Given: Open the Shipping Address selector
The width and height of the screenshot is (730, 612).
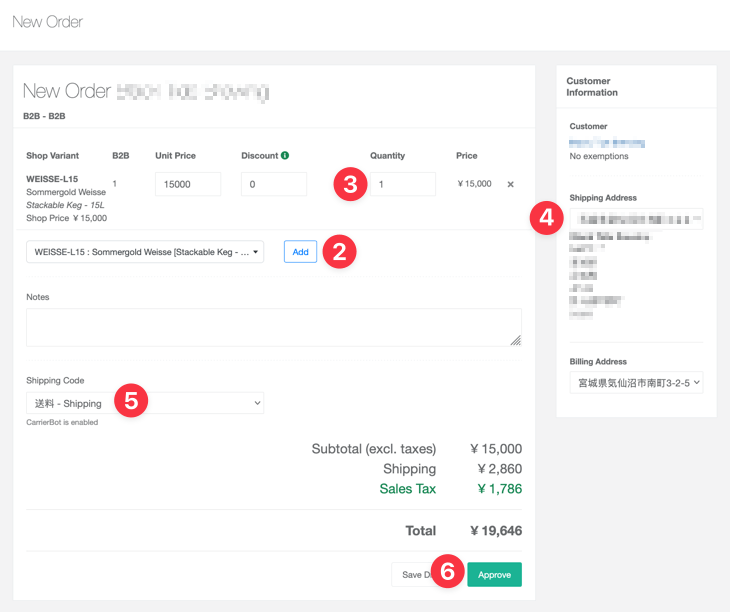Looking at the screenshot, I should pyautogui.click(x=636, y=218).
